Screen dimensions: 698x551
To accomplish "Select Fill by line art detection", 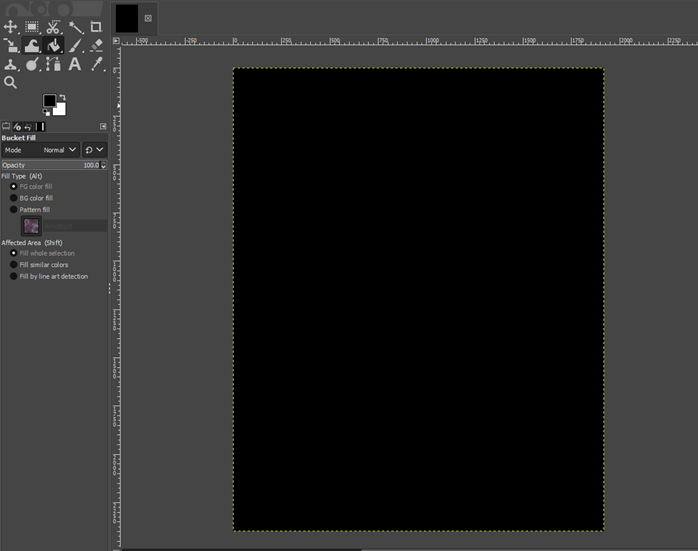I will tap(49, 276).
